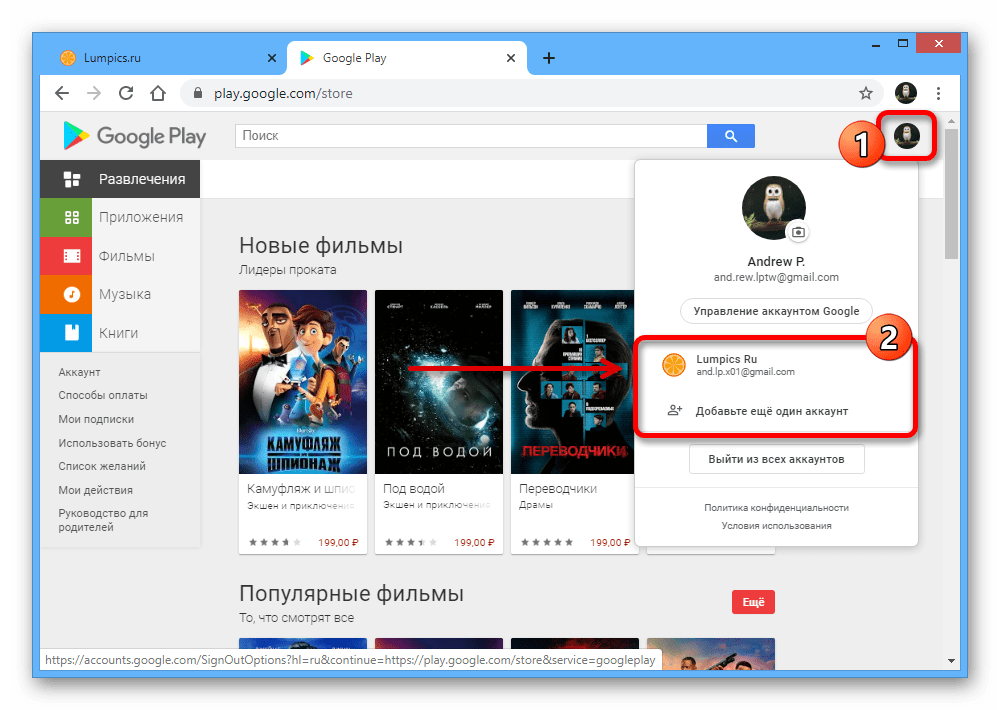Open the Под водой movie poster
This screenshot has height=710, width=1000.
point(439,382)
